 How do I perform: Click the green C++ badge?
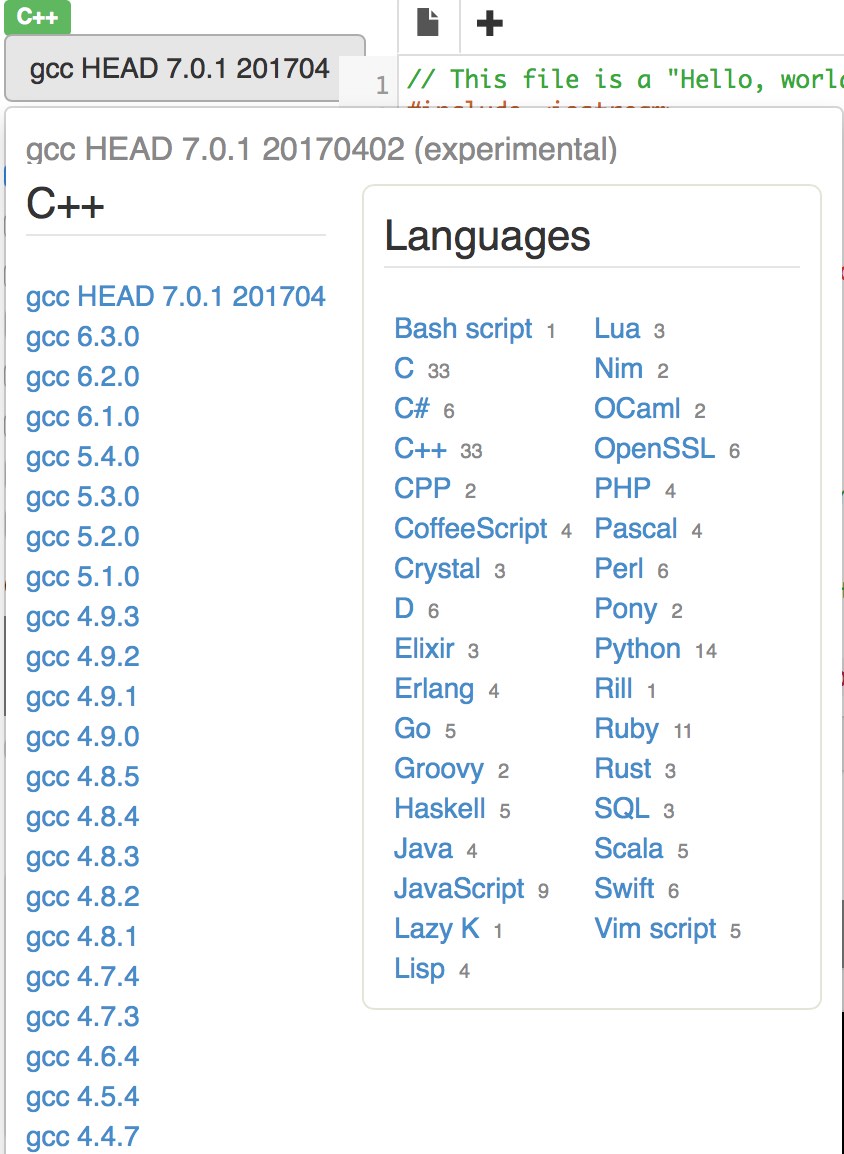(38, 18)
